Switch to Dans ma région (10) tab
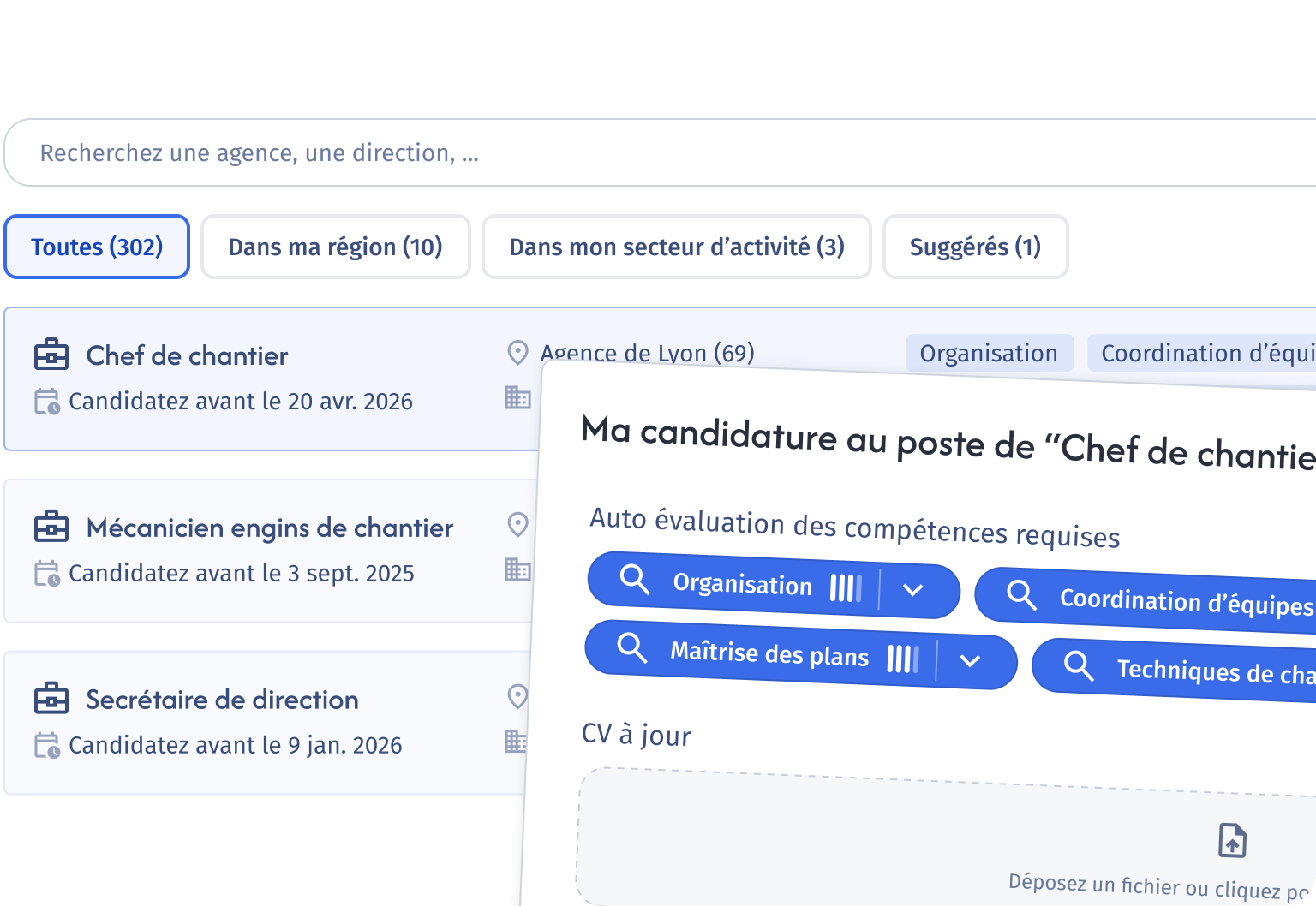The height and width of the screenshot is (906, 1316). point(336,247)
